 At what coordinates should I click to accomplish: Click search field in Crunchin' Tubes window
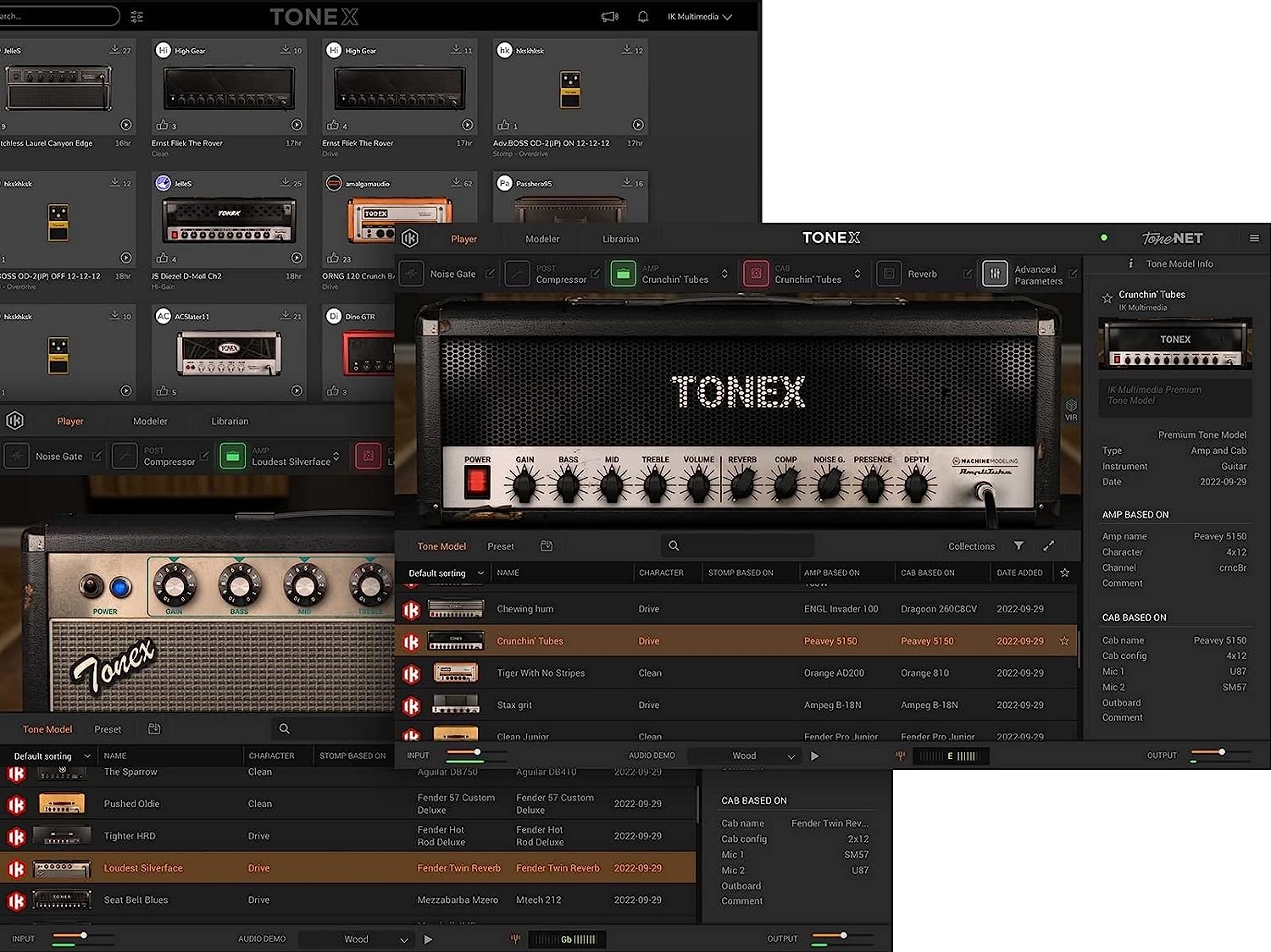click(737, 546)
